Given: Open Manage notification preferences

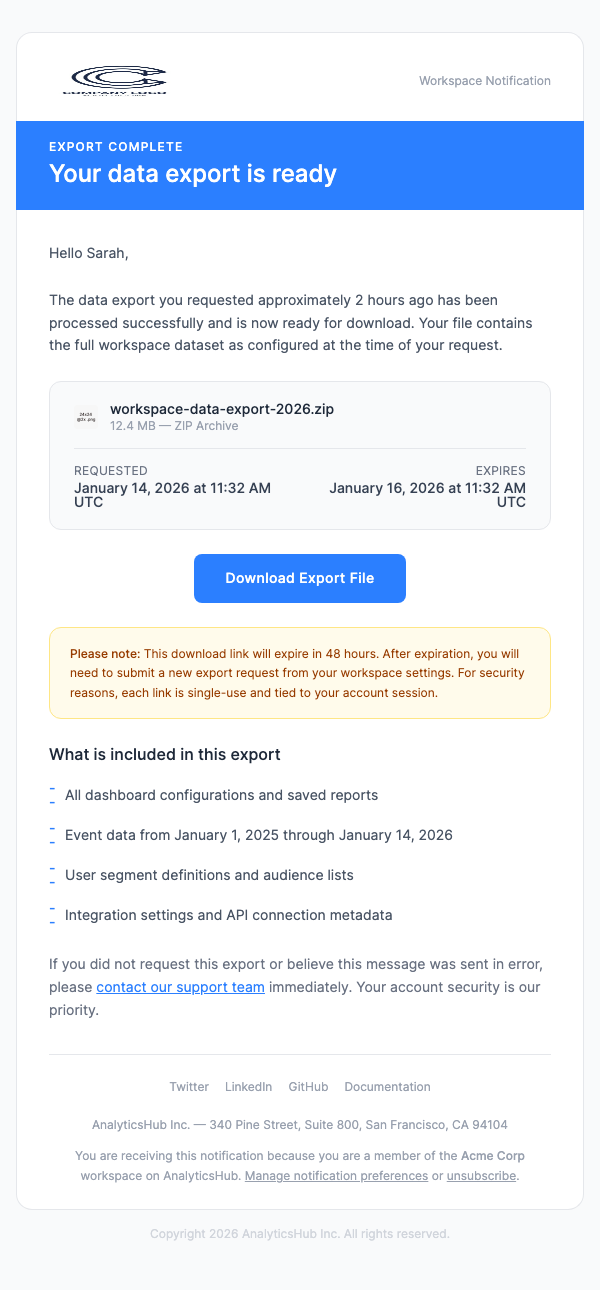Looking at the screenshot, I should point(336,1175).
